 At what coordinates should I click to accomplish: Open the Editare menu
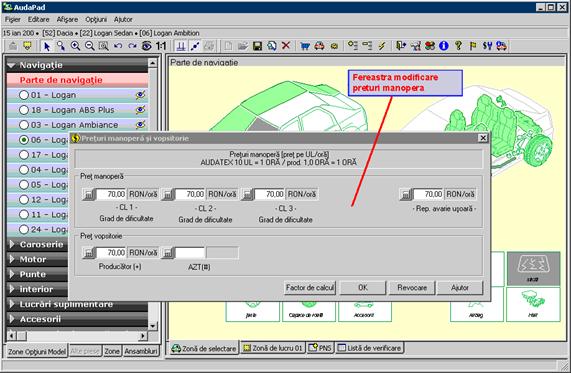(38, 19)
